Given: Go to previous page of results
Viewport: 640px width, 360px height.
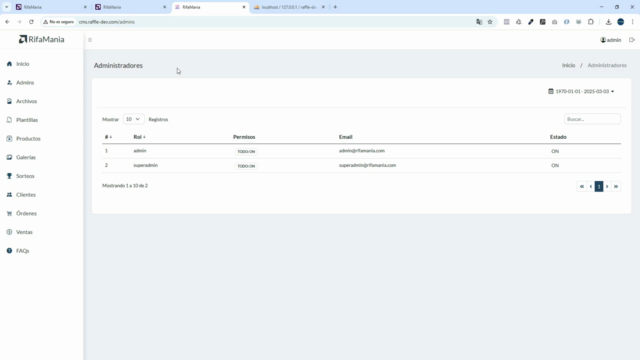Looking at the screenshot, I should (591, 187).
